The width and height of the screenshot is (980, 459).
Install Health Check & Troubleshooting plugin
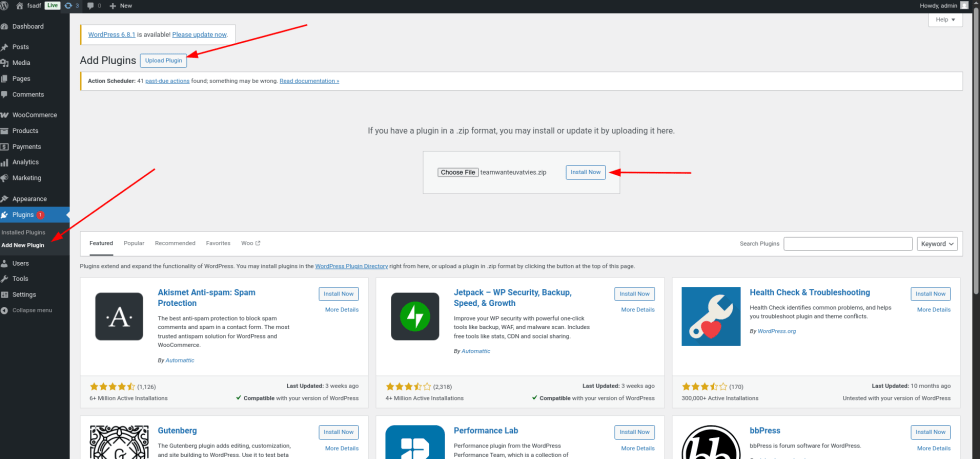tap(931, 294)
